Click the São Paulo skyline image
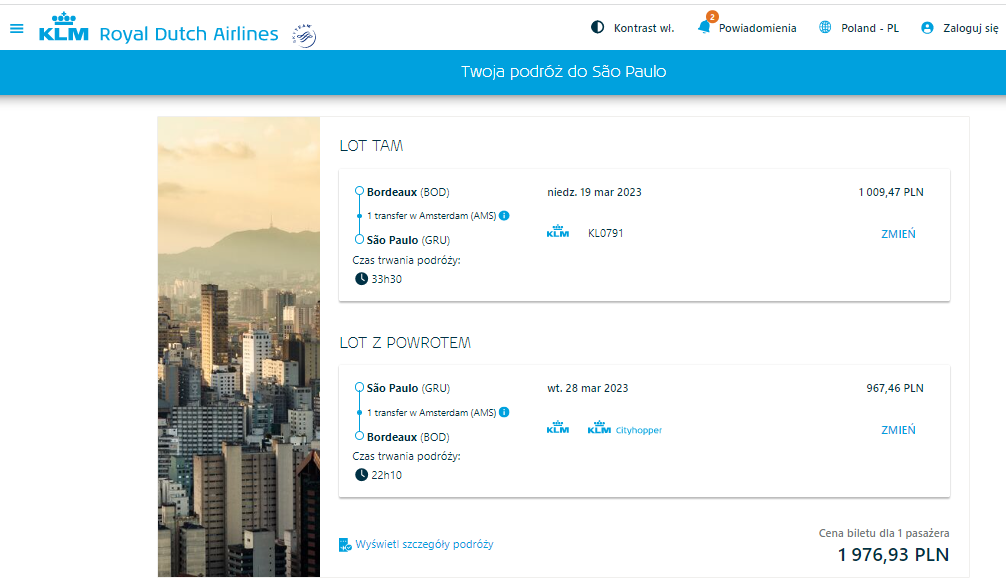 [x=239, y=346]
